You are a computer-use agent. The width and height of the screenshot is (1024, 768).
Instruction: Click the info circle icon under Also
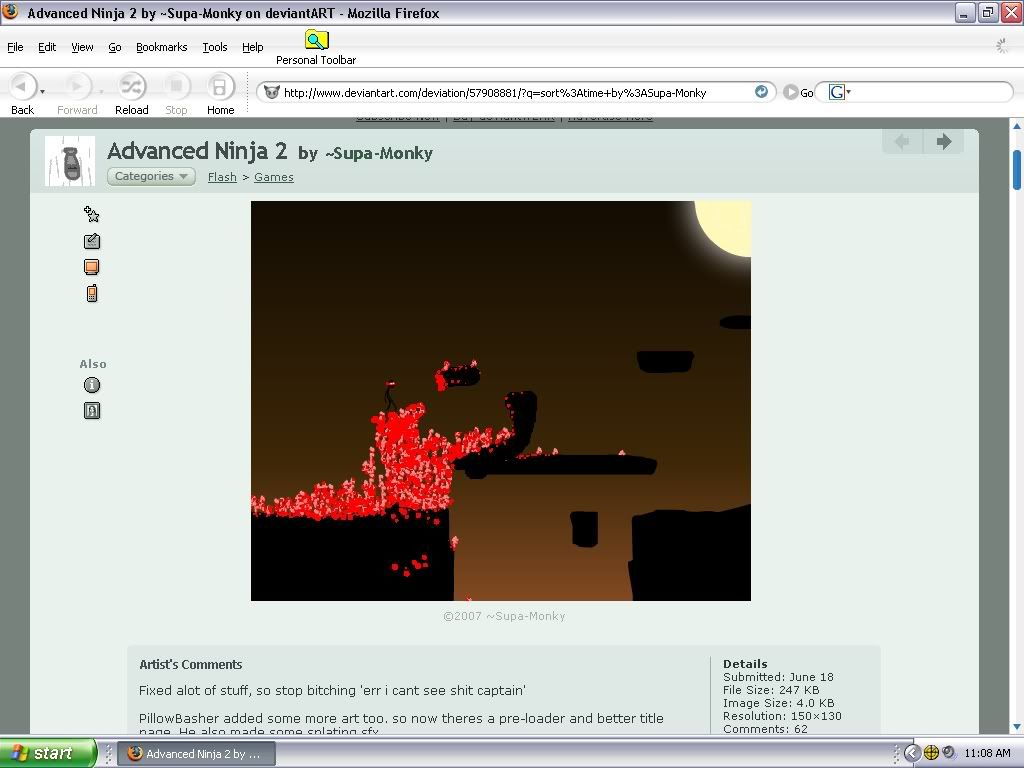[x=92, y=385]
